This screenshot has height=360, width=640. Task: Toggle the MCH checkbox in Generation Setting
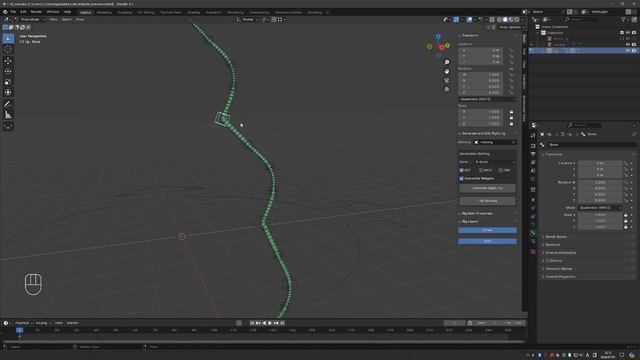[481, 170]
